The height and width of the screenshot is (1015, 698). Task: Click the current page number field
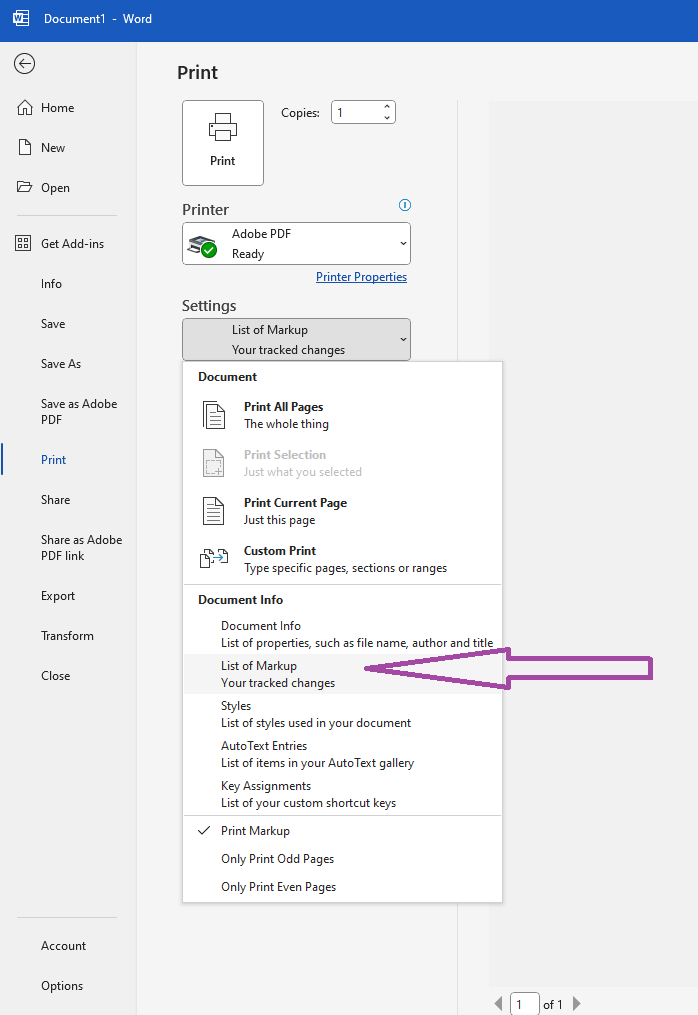pyautogui.click(x=524, y=1004)
